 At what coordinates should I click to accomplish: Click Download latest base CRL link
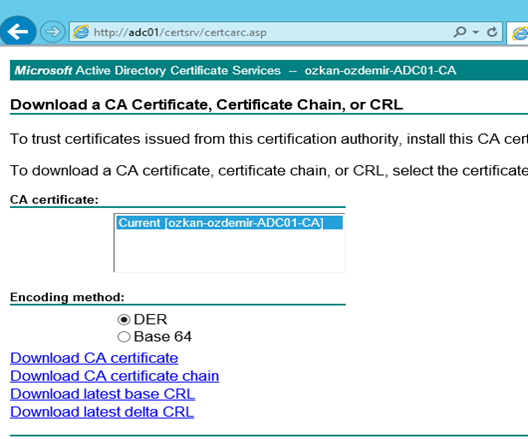tap(102, 394)
